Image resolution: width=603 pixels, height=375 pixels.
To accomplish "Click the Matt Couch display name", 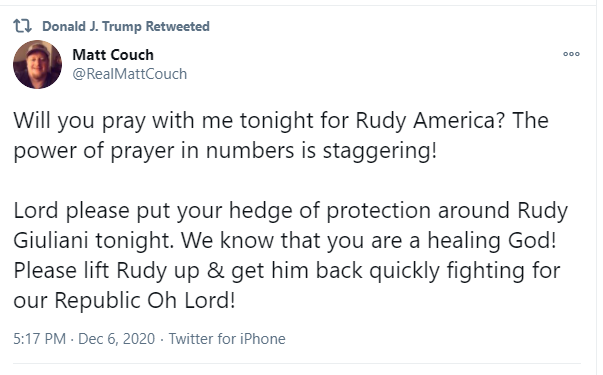I will pyautogui.click(x=113, y=55).
